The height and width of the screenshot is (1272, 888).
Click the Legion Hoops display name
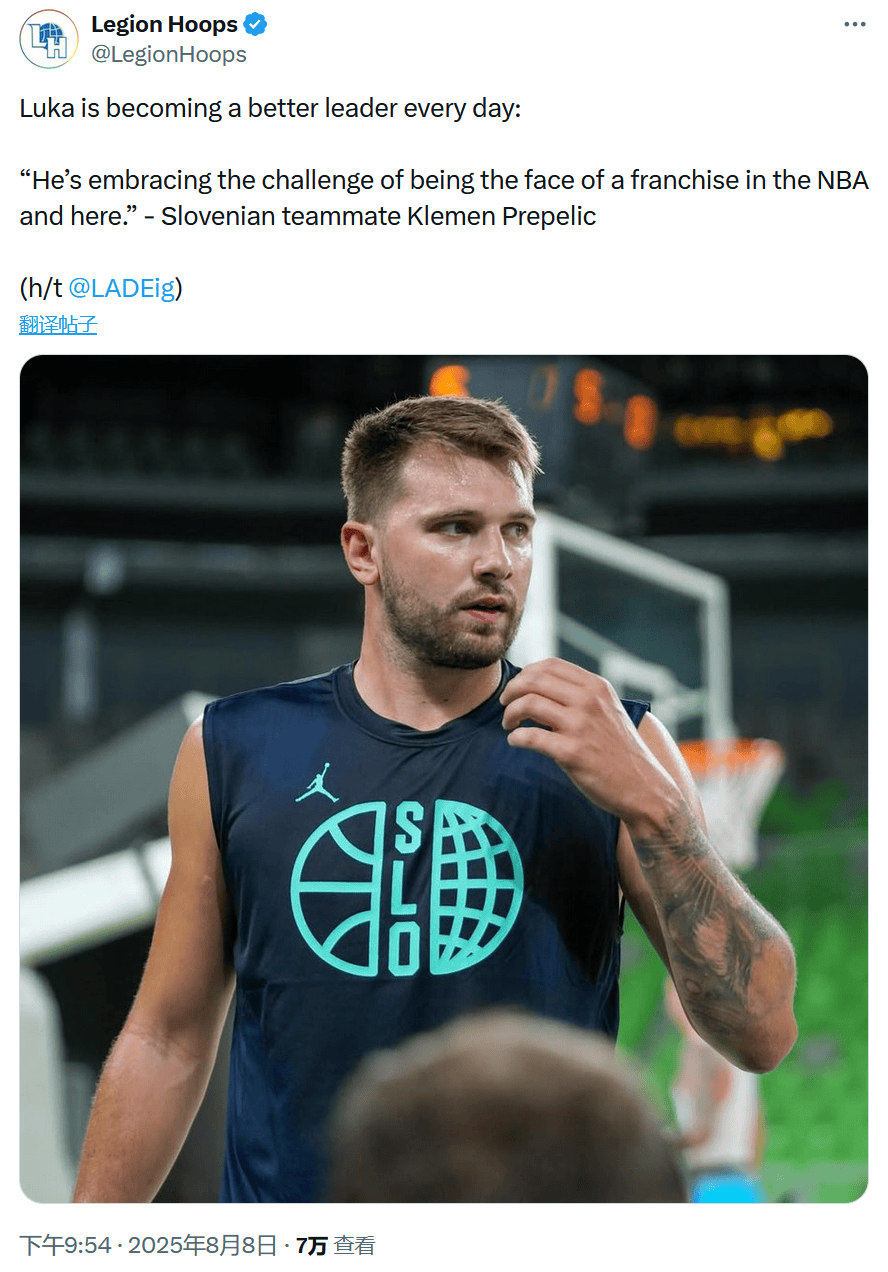point(164,25)
